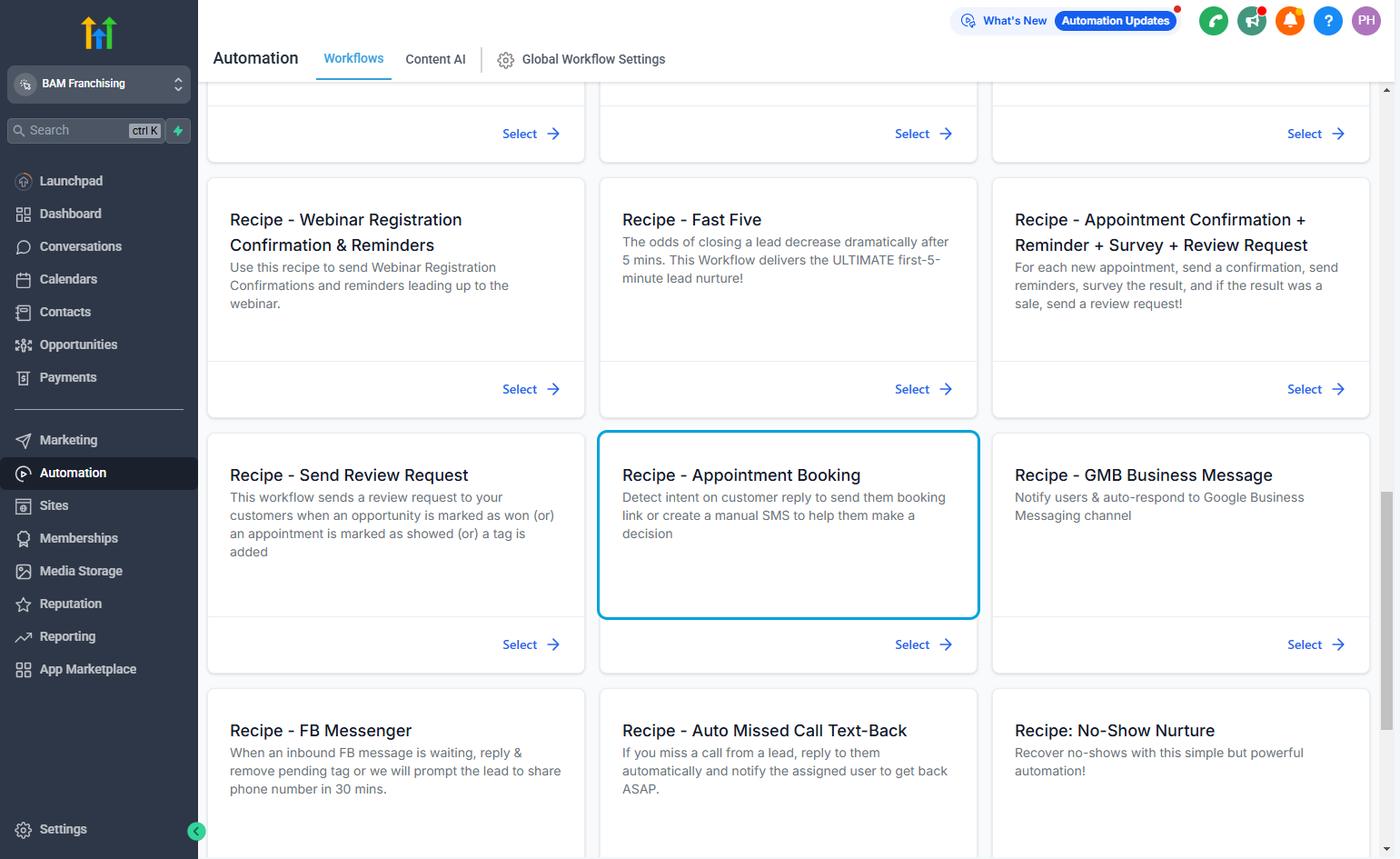This screenshot has height=859, width=1400.
Task: Click the blue help question mark icon
Action: (1327, 21)
